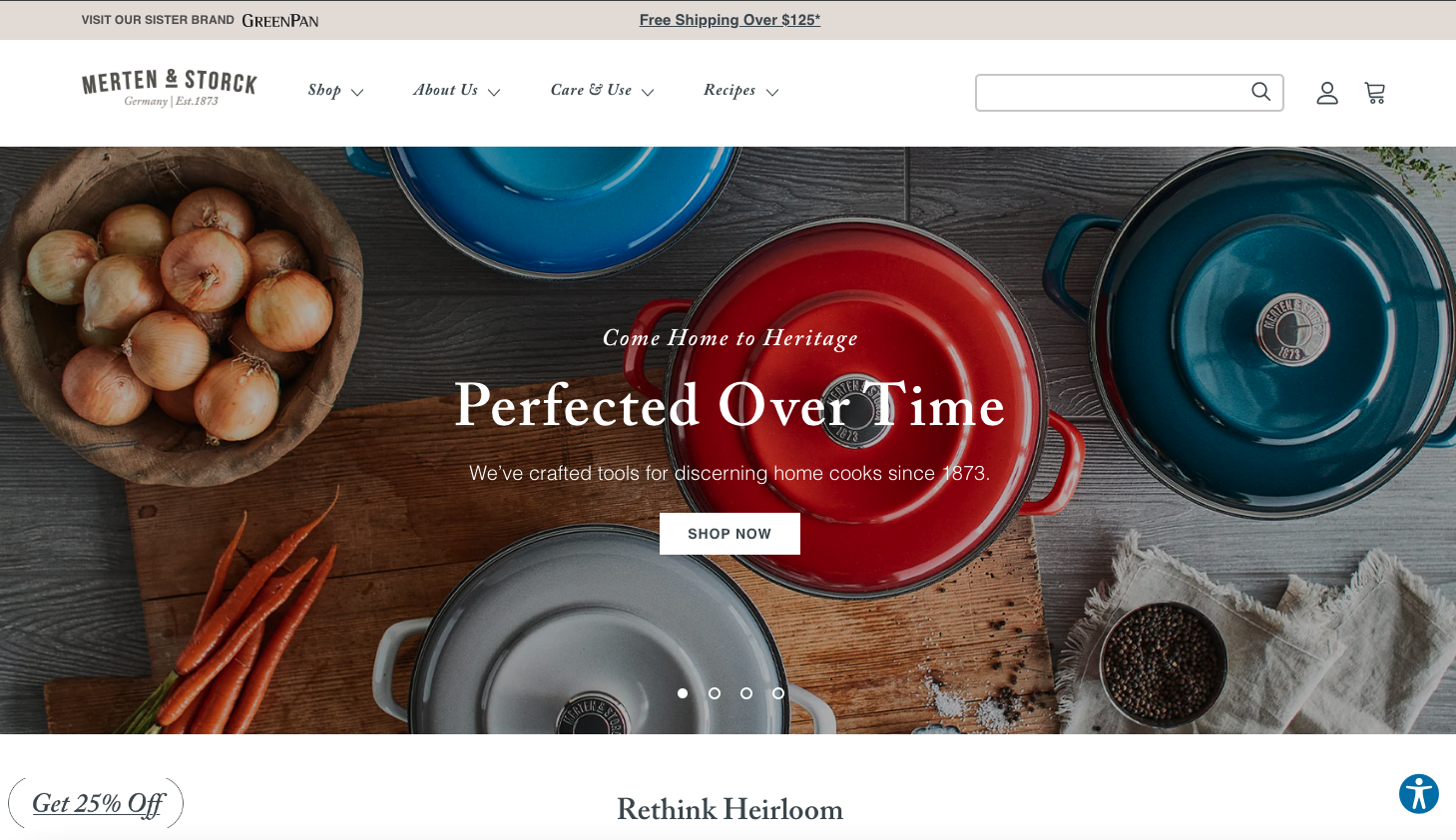Open the shopping cart icon

click(1375, 93)
